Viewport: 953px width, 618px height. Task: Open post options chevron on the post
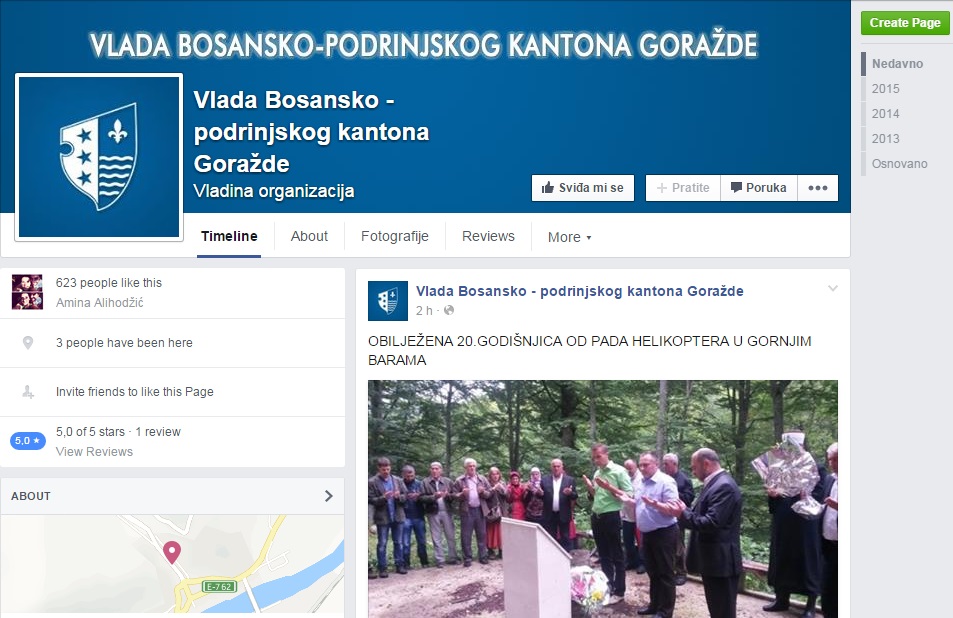(x=833, y=288)
